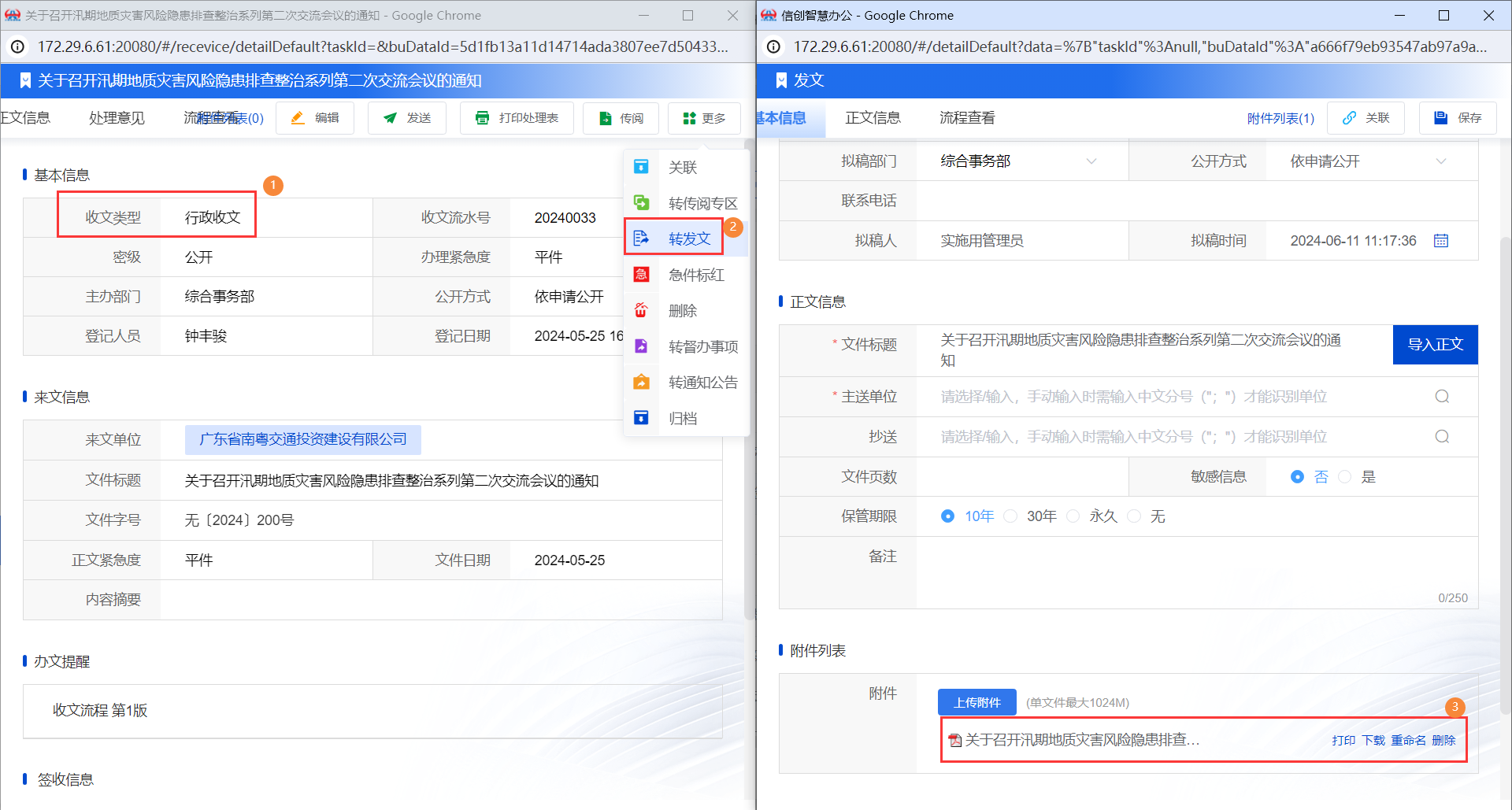The height and width of the screenshot is (810, 1512).
Task: Choose 转督办事项 from the menu
Action: click(685, 346)
